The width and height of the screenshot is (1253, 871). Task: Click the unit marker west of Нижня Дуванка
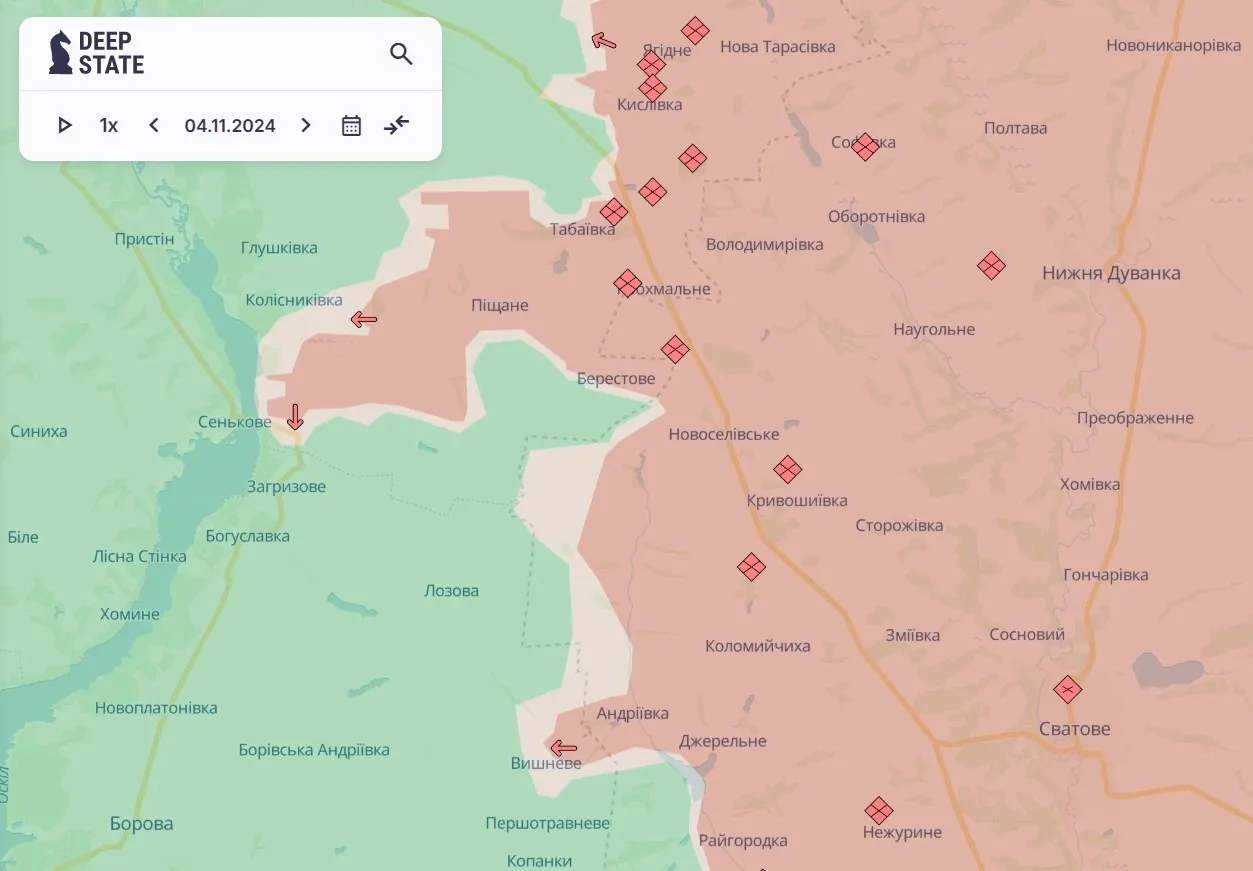(991, 266)
